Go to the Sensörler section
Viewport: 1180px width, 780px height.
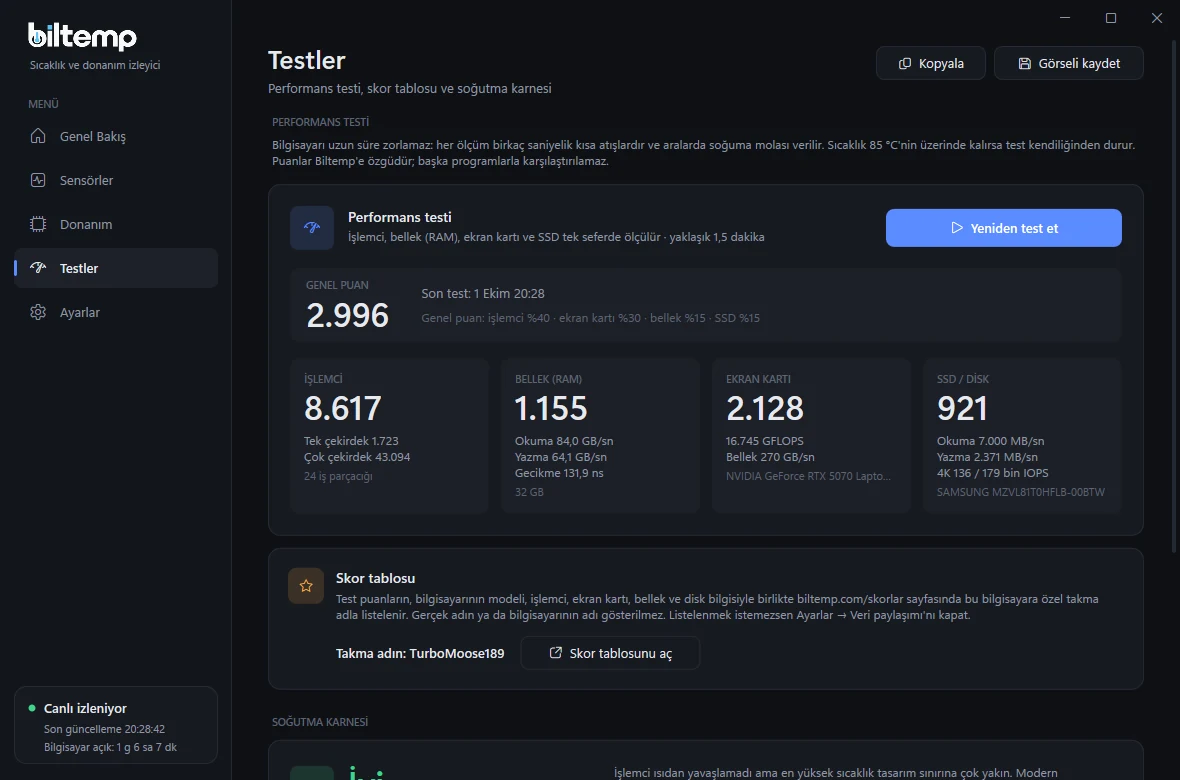click(x=116, y=180)
